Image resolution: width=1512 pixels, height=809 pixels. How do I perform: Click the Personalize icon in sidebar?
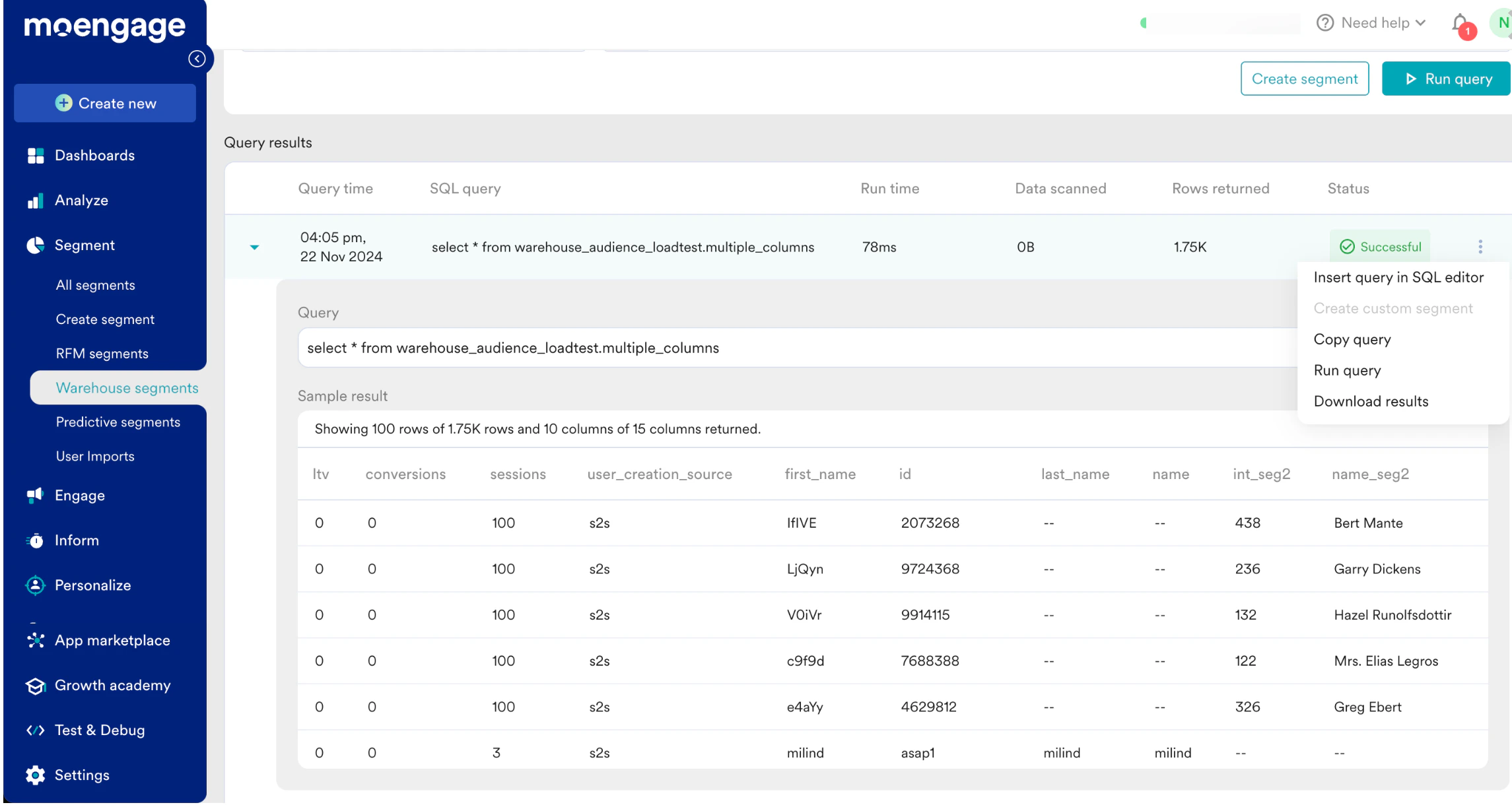36,585
